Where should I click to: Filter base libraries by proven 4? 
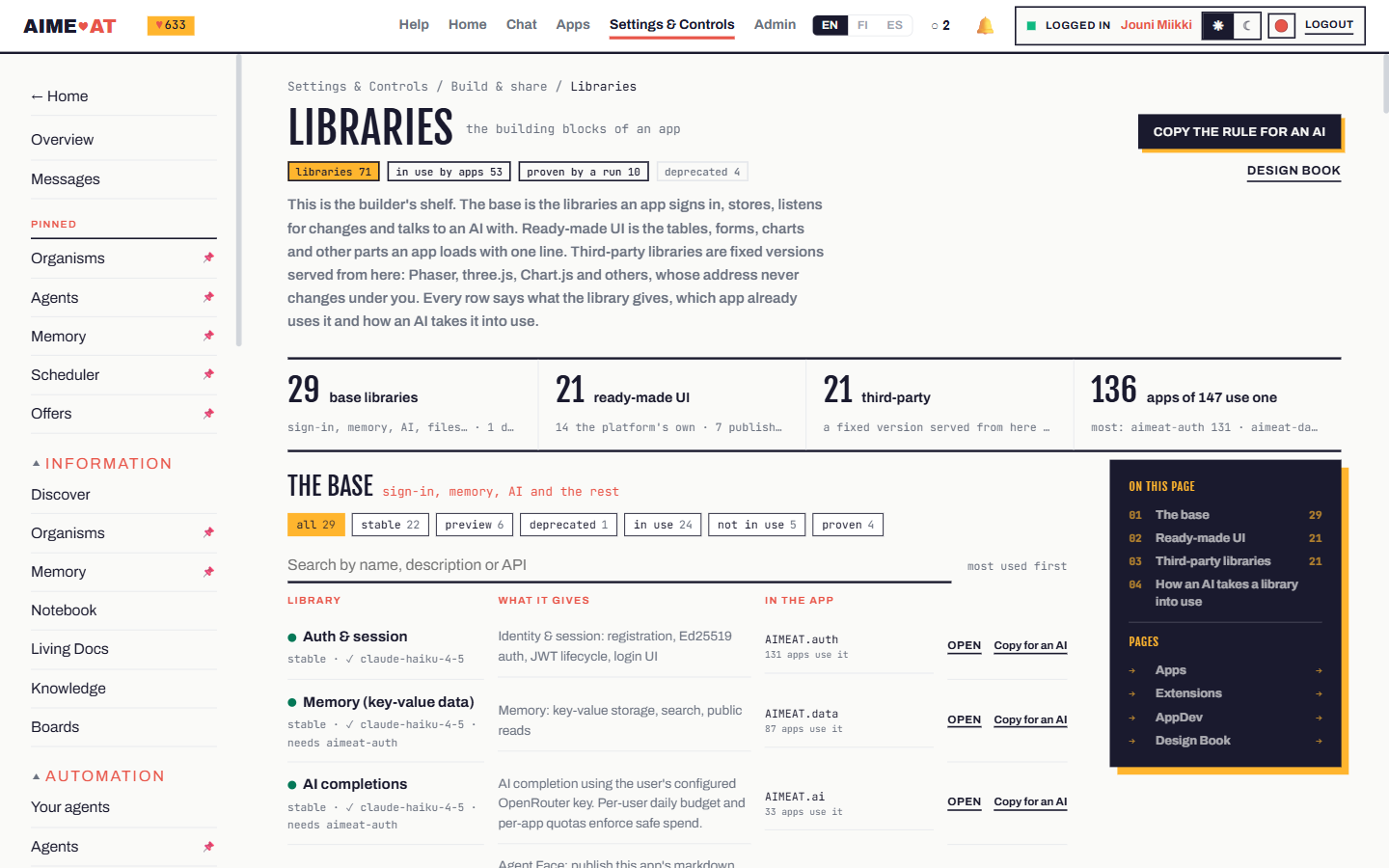pyautogui.click(x=848, y=525)
